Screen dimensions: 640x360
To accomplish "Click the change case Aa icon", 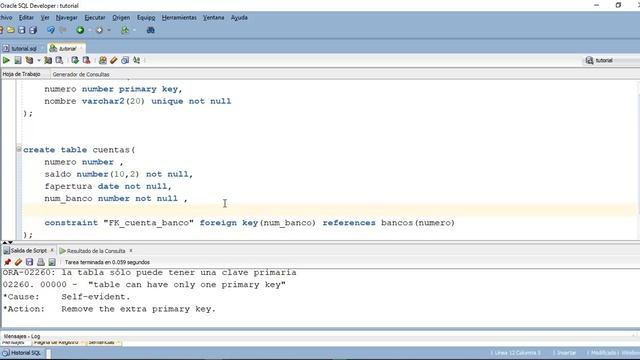I will (137, 60).
